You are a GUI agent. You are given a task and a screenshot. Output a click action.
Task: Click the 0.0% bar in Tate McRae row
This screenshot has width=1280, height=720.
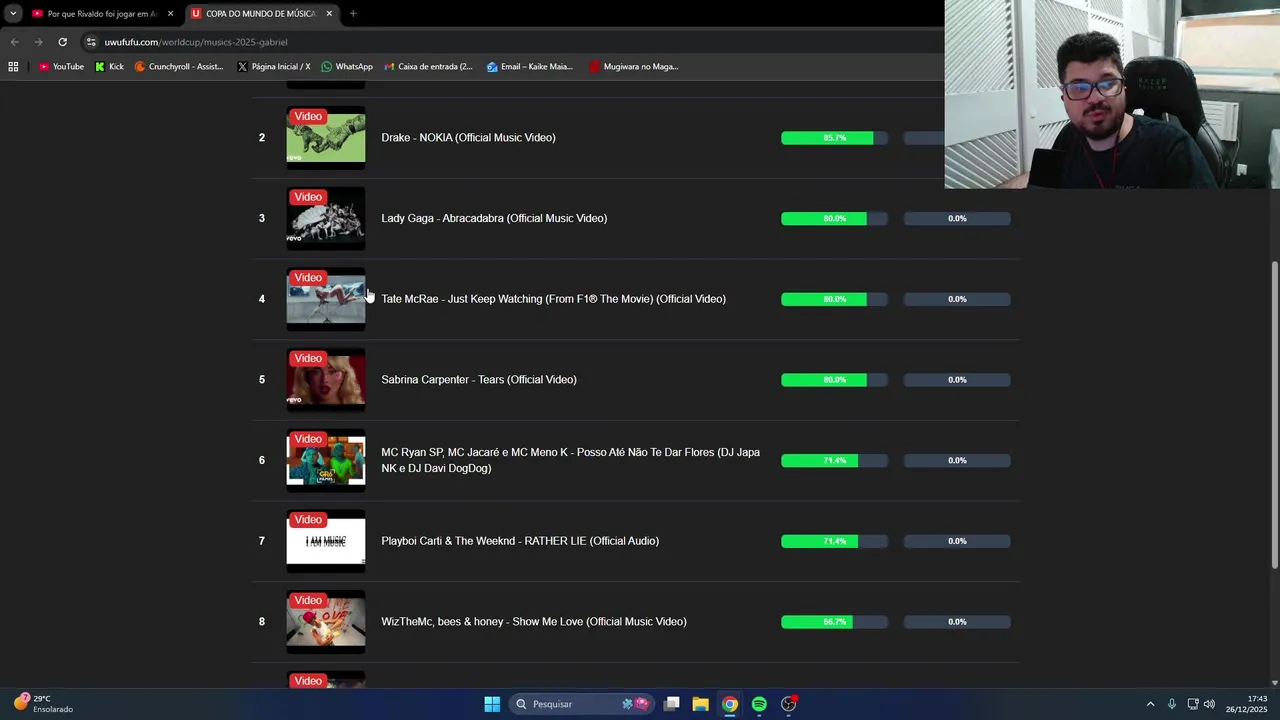[957, 299]
